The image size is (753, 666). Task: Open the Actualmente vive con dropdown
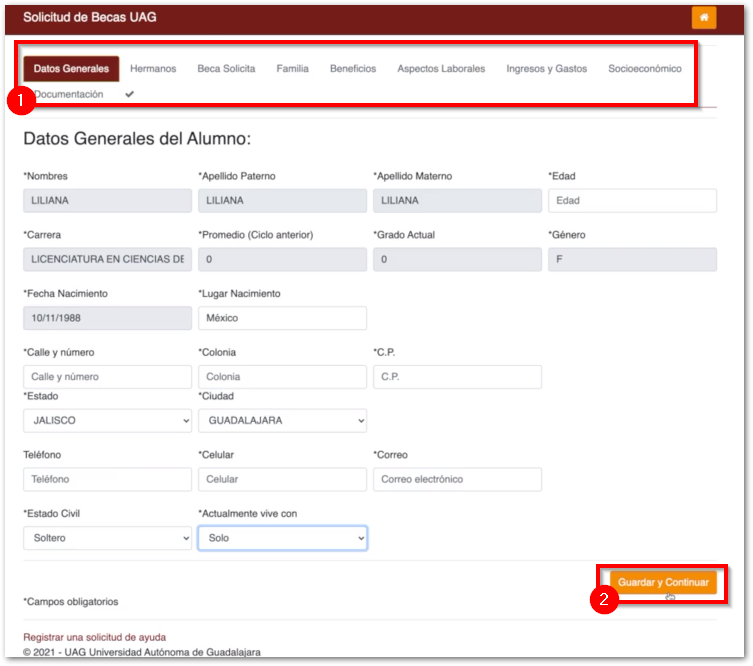pos(282,538)
